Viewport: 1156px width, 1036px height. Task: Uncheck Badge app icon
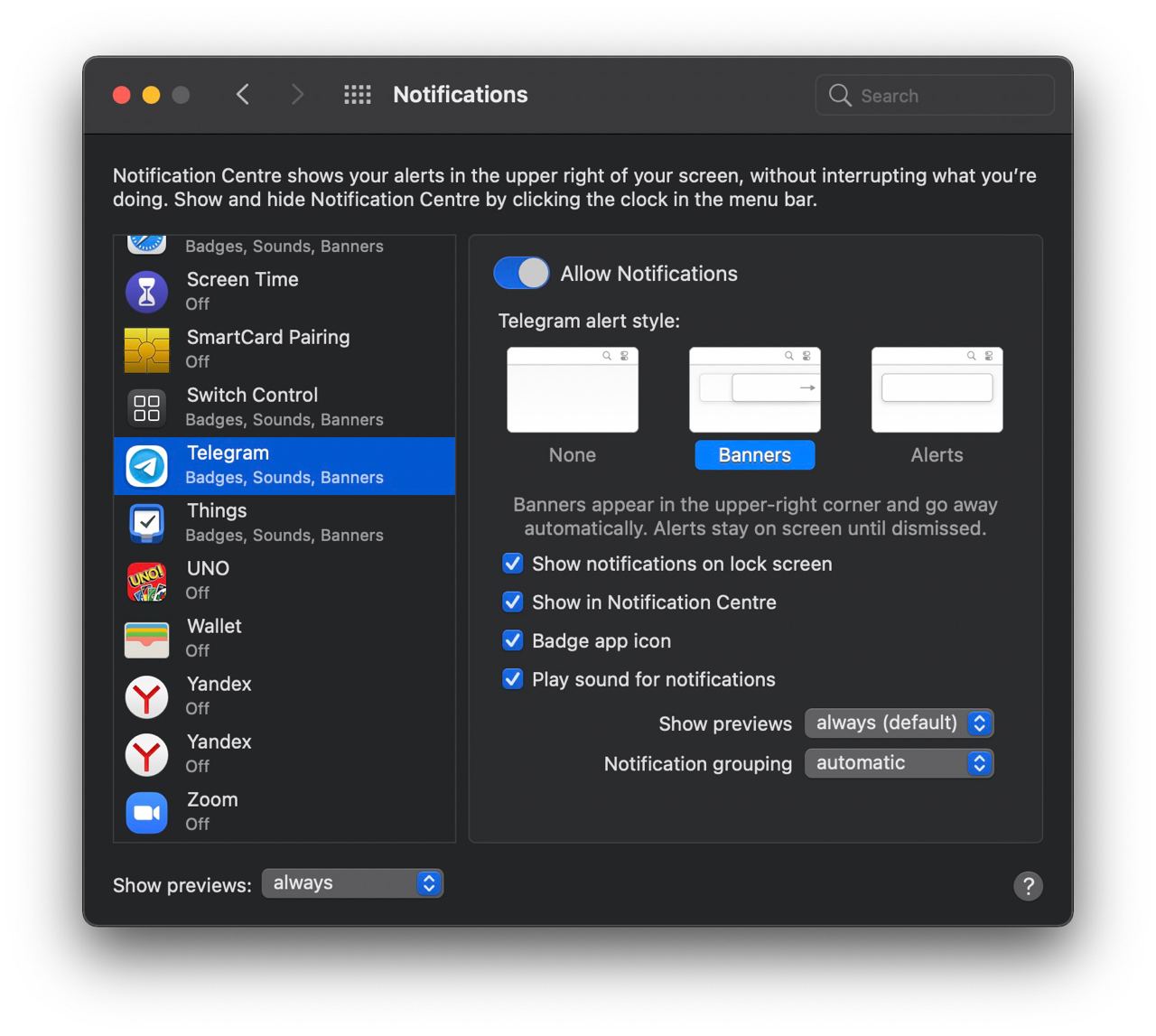click(x=512, y=640)
